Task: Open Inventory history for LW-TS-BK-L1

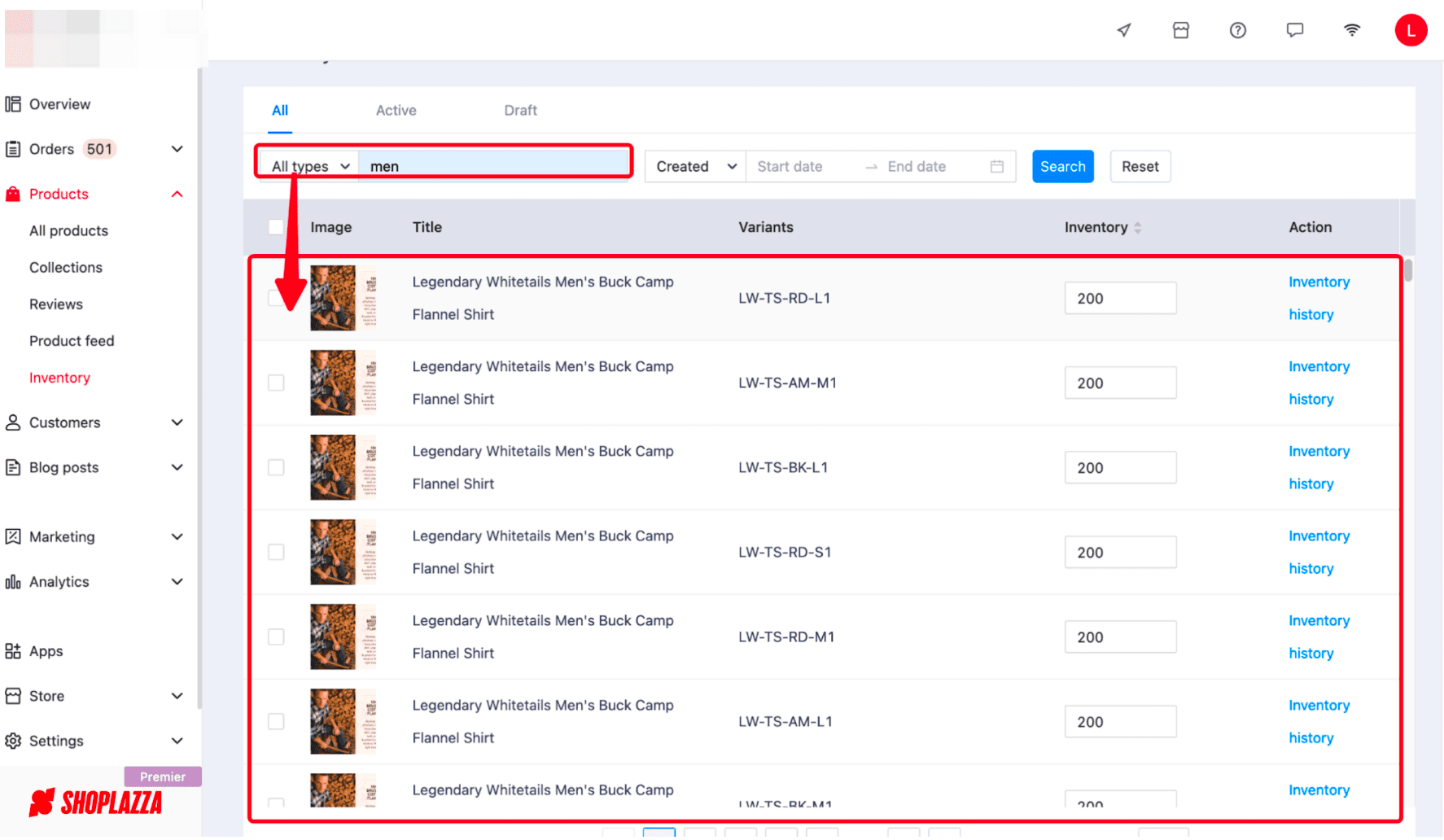Action: pyautogui.click(x=1319, y=467)
